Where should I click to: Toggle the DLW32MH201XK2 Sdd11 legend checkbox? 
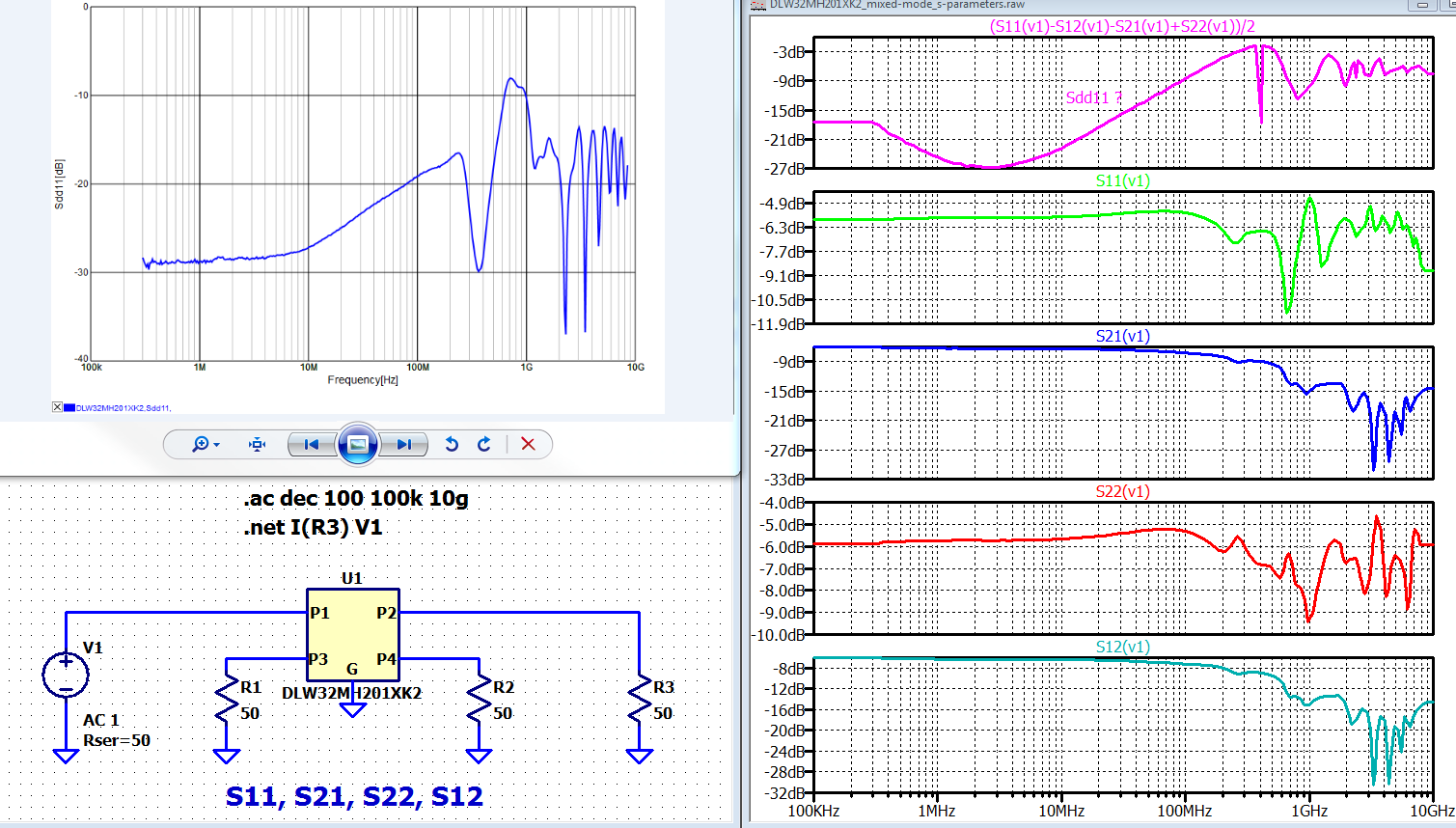[x=57, y=407]
